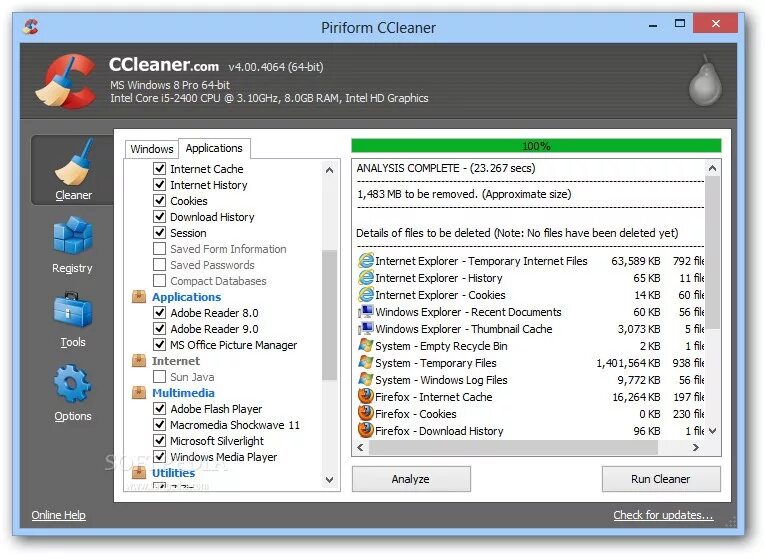Click the Piriform pear icon
This screenshot has width=765, height=556.
[705, 80]
